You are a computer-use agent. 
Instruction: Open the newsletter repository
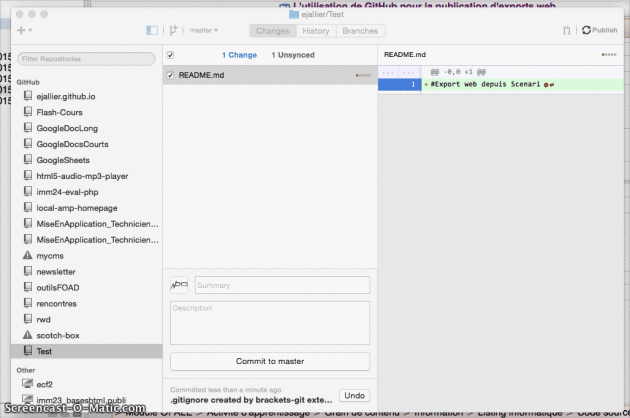click(56, 272)
